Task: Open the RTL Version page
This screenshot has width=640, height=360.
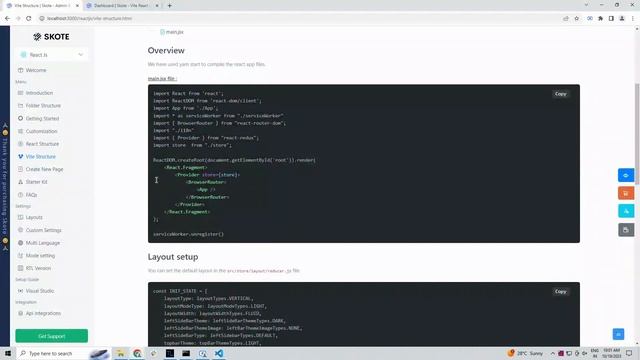Action: point(38,268)
